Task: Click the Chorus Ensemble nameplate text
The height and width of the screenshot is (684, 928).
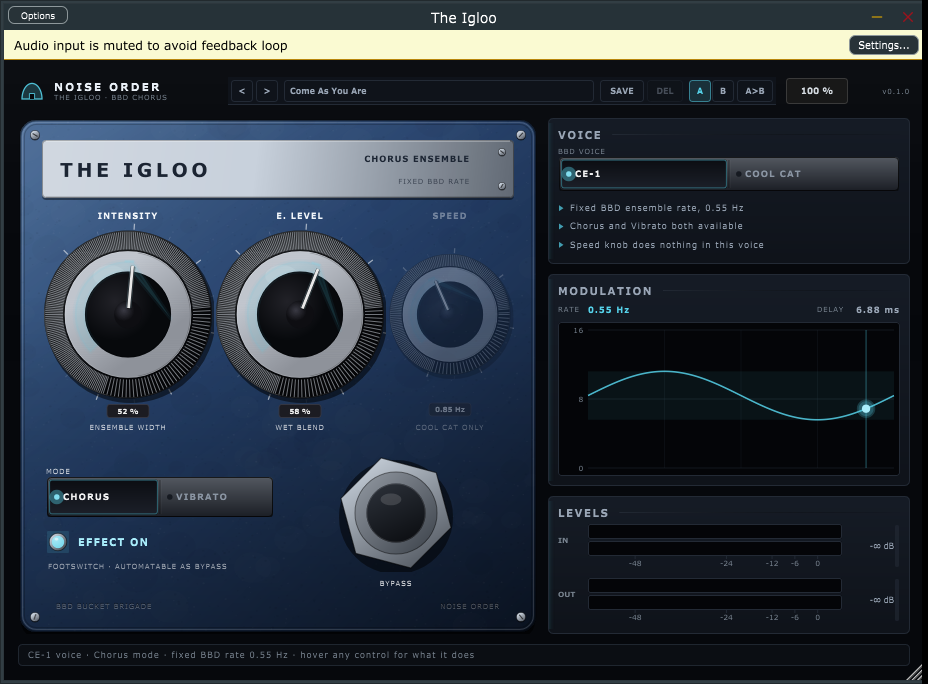Action: click(x=417, y=159)
